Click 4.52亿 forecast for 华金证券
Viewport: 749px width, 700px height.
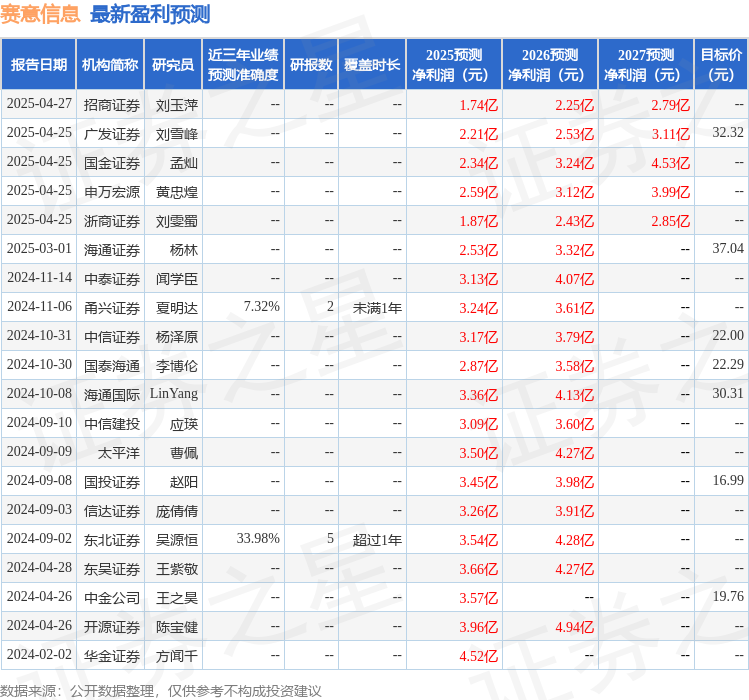[x=479, y=656]
